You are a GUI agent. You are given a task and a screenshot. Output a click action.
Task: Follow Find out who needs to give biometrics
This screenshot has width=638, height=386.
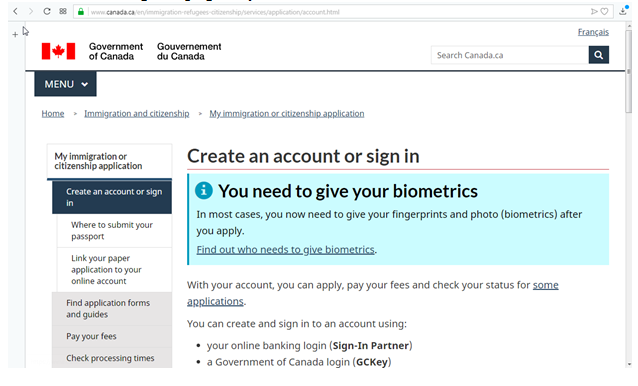285,250
